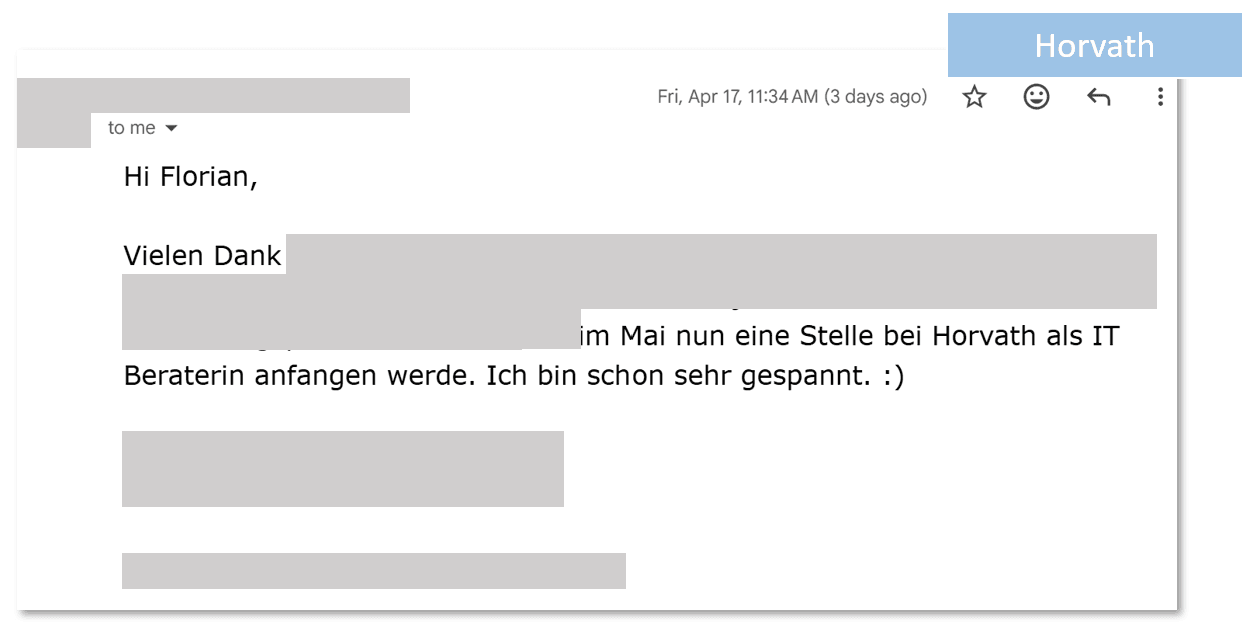Click the blue Horvath label
Viewport: 1258px width, 626px height.
point(1094,46)
